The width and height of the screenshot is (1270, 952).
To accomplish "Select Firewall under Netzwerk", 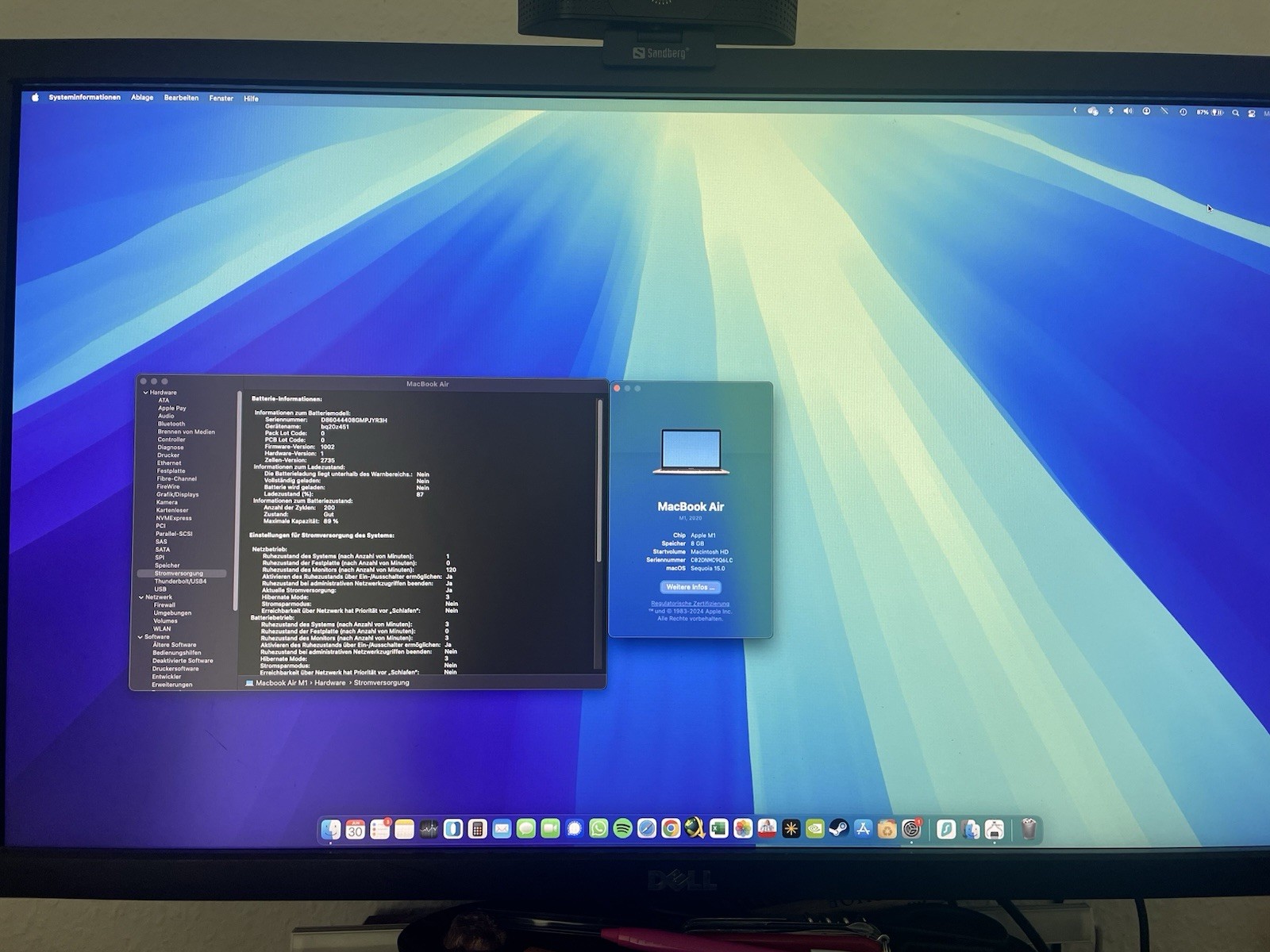I will click(164, 605).
